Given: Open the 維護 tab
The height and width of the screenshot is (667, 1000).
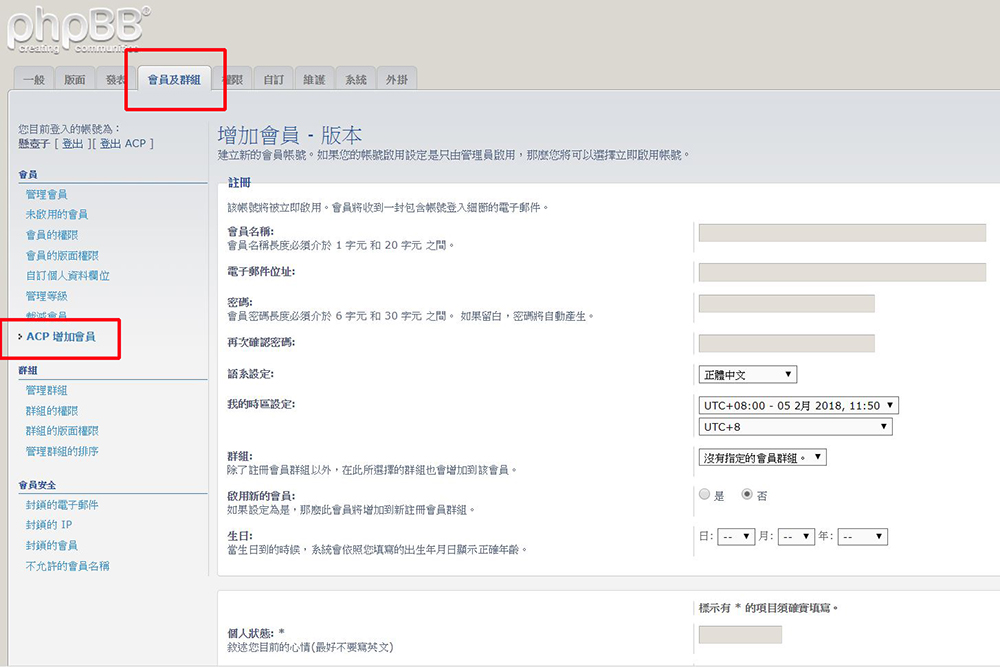Looking at the screenshot, I should click(314, 80).
